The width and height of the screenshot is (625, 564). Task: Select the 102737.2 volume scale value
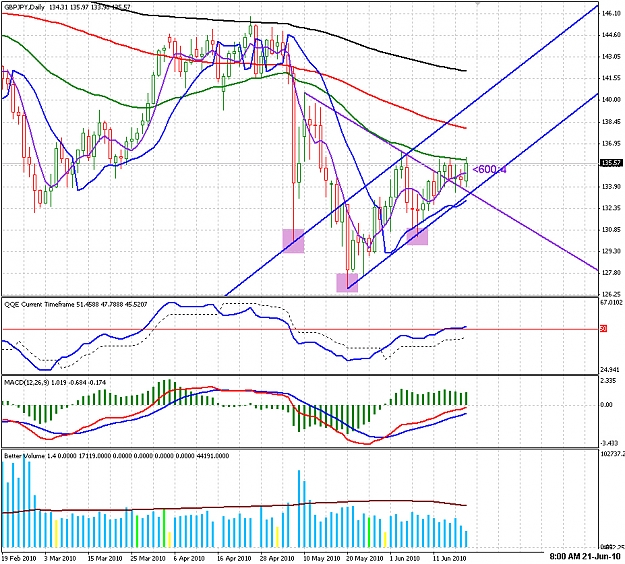613,454
